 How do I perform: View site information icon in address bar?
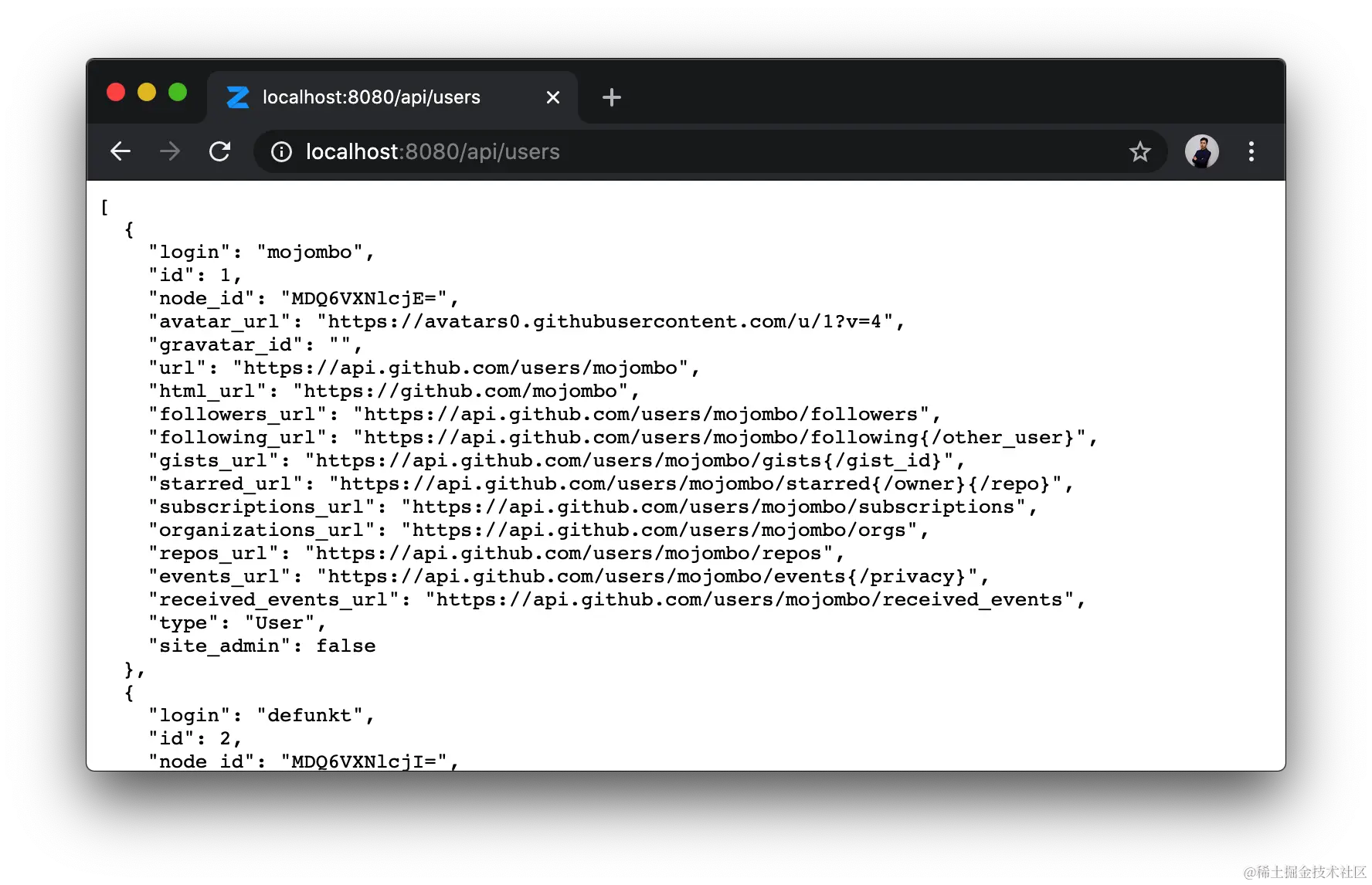(281, 152)
